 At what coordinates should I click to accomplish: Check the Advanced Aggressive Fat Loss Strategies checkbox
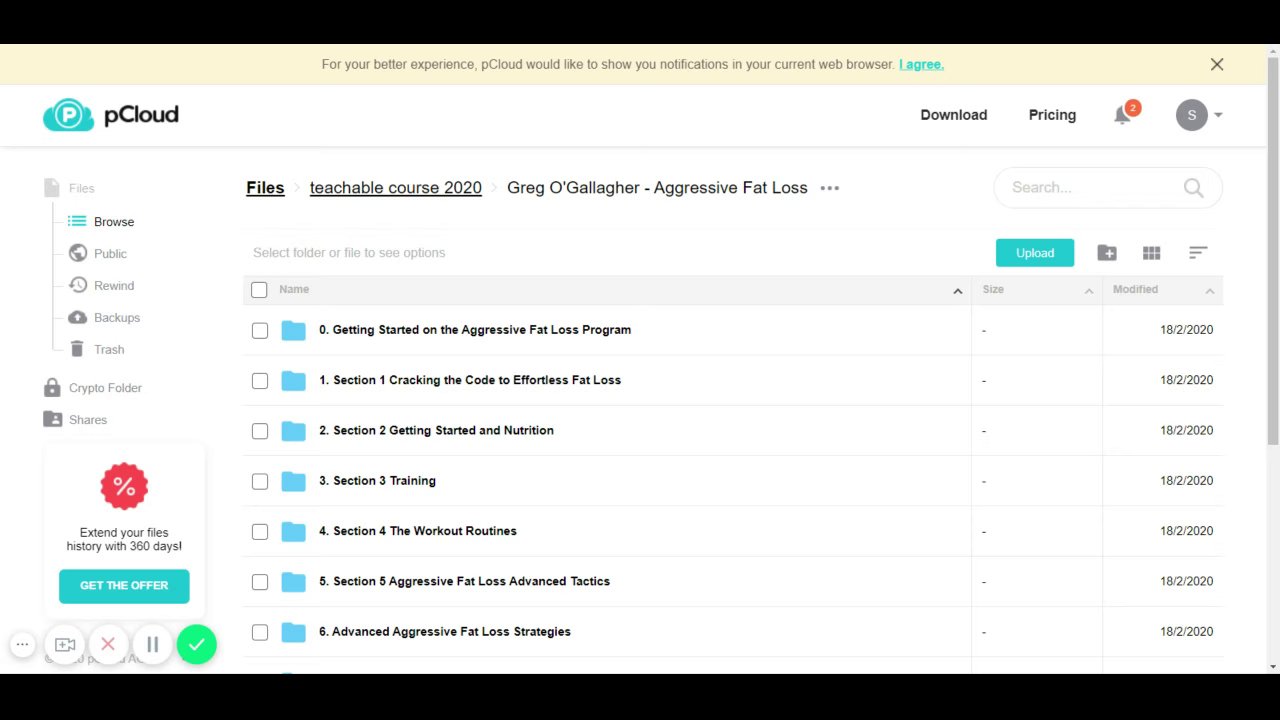[x=260, y=632]
